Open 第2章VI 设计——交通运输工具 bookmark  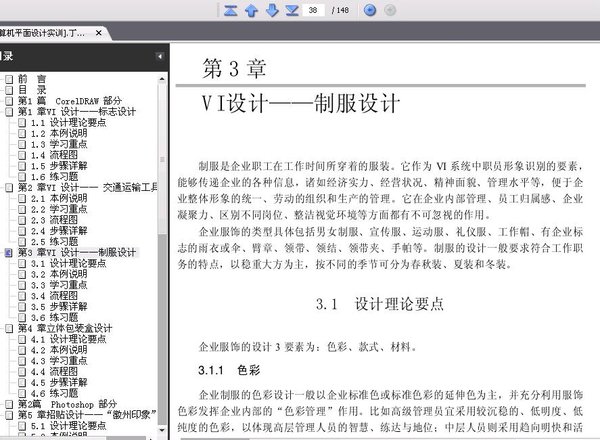(88, 187)
